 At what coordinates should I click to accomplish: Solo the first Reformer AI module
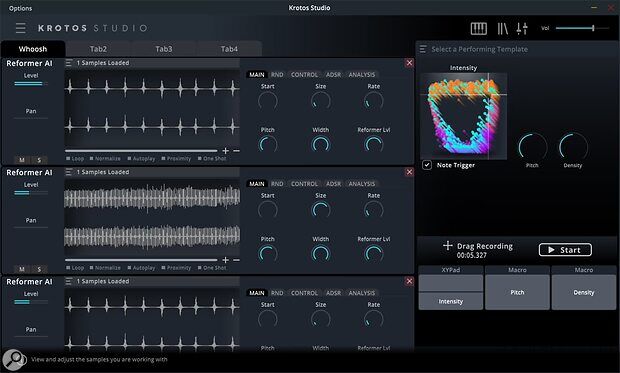[39, 160]
